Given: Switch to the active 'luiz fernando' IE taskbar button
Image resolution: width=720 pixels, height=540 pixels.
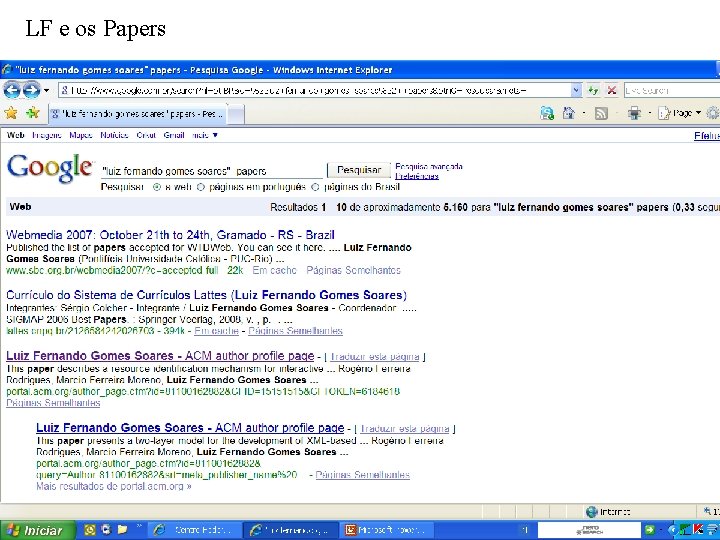Looking at the screenshot, I should click(291, 530).
